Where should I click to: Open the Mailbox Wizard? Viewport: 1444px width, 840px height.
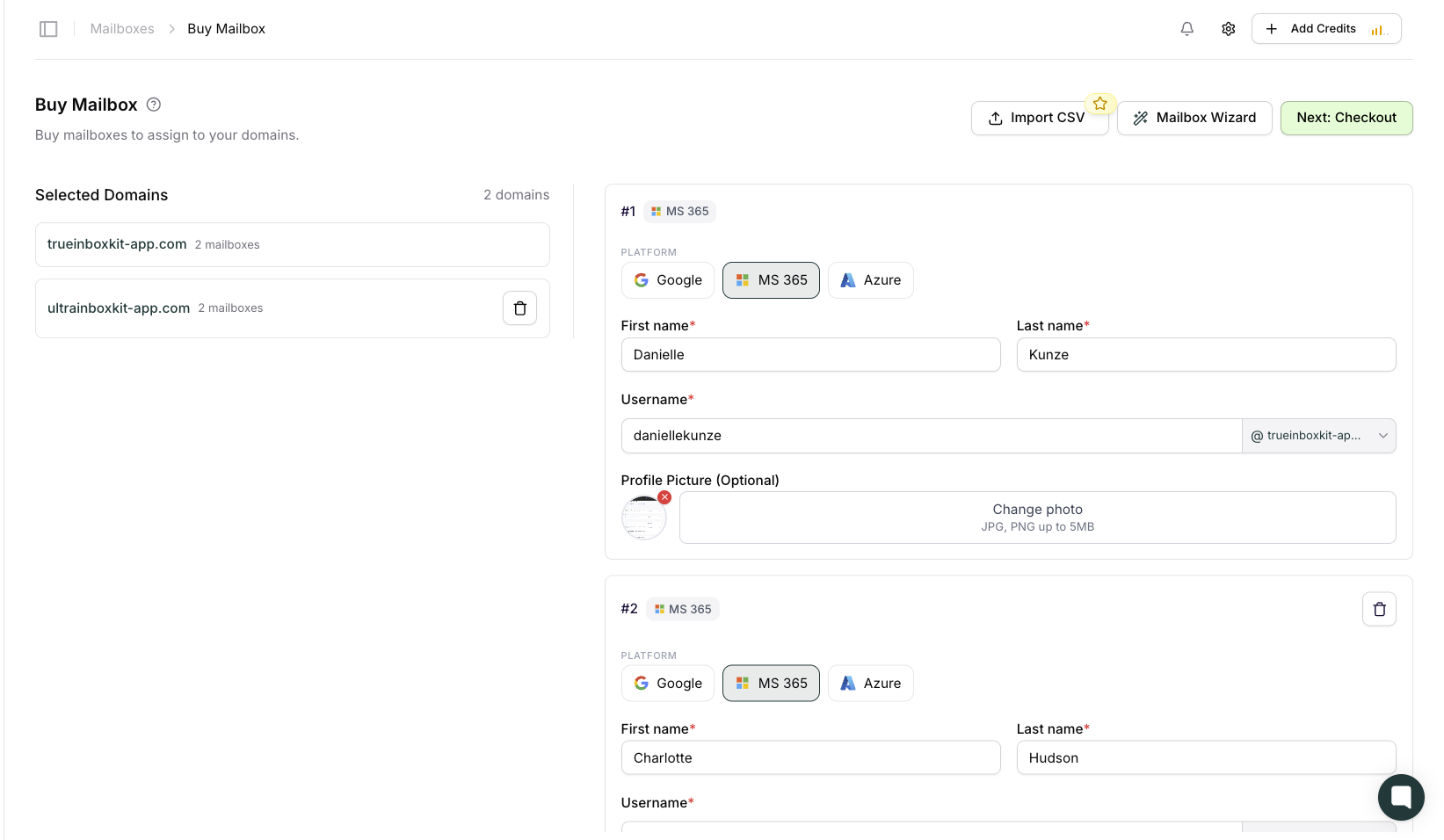(1194, 118)
